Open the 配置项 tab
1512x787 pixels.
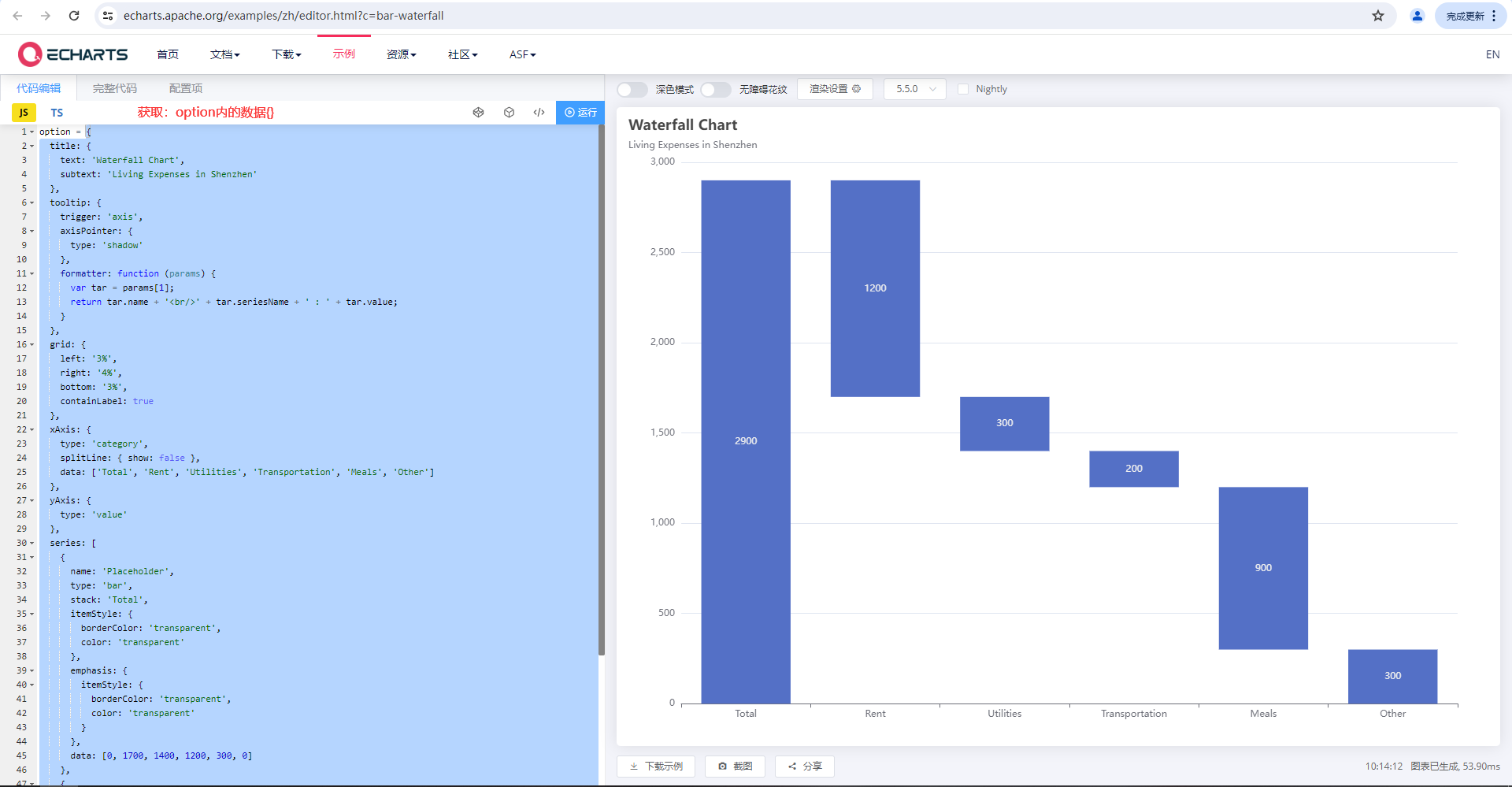(x=186, y=88)
